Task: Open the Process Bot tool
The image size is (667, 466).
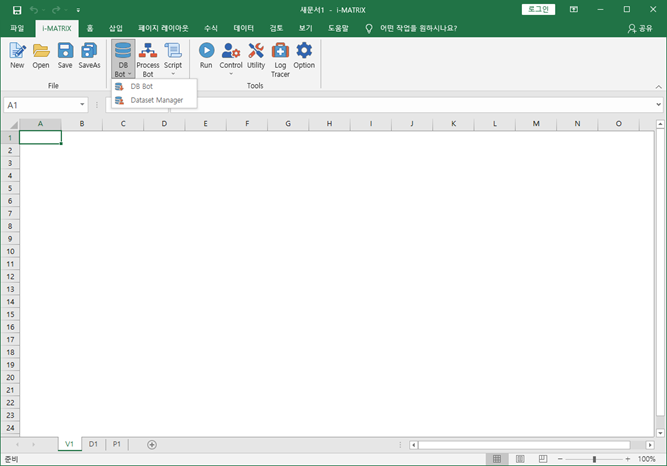Action: coord(147,56)
